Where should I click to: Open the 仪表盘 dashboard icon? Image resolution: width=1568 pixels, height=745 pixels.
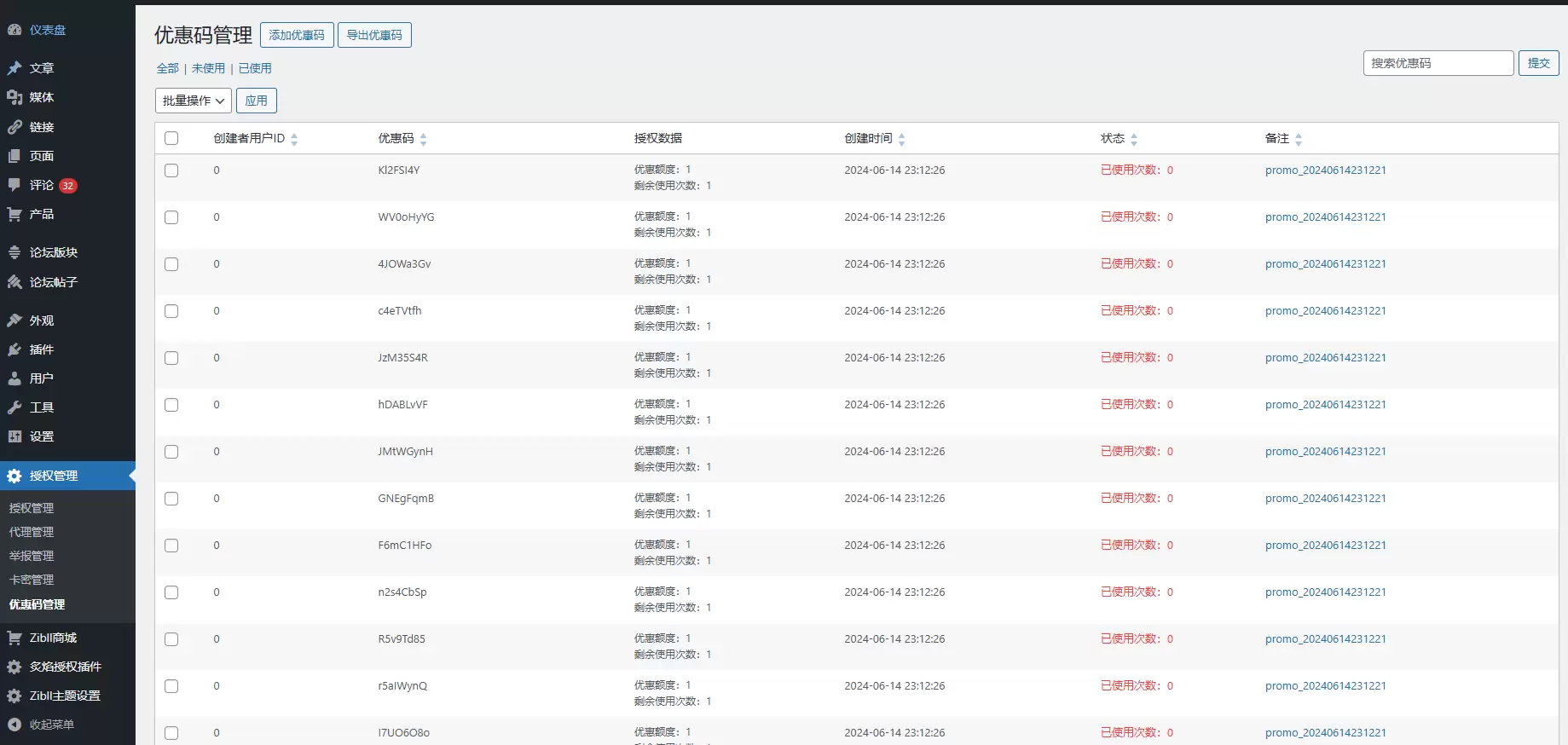coord(14,30)
